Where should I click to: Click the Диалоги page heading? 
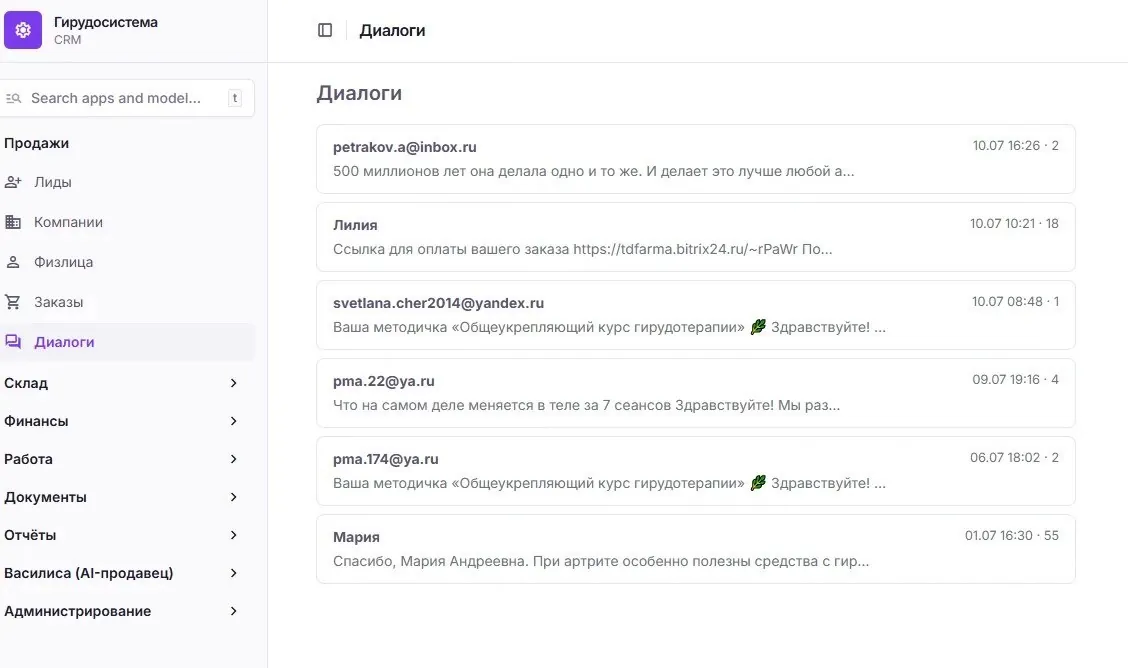(359, 93)
